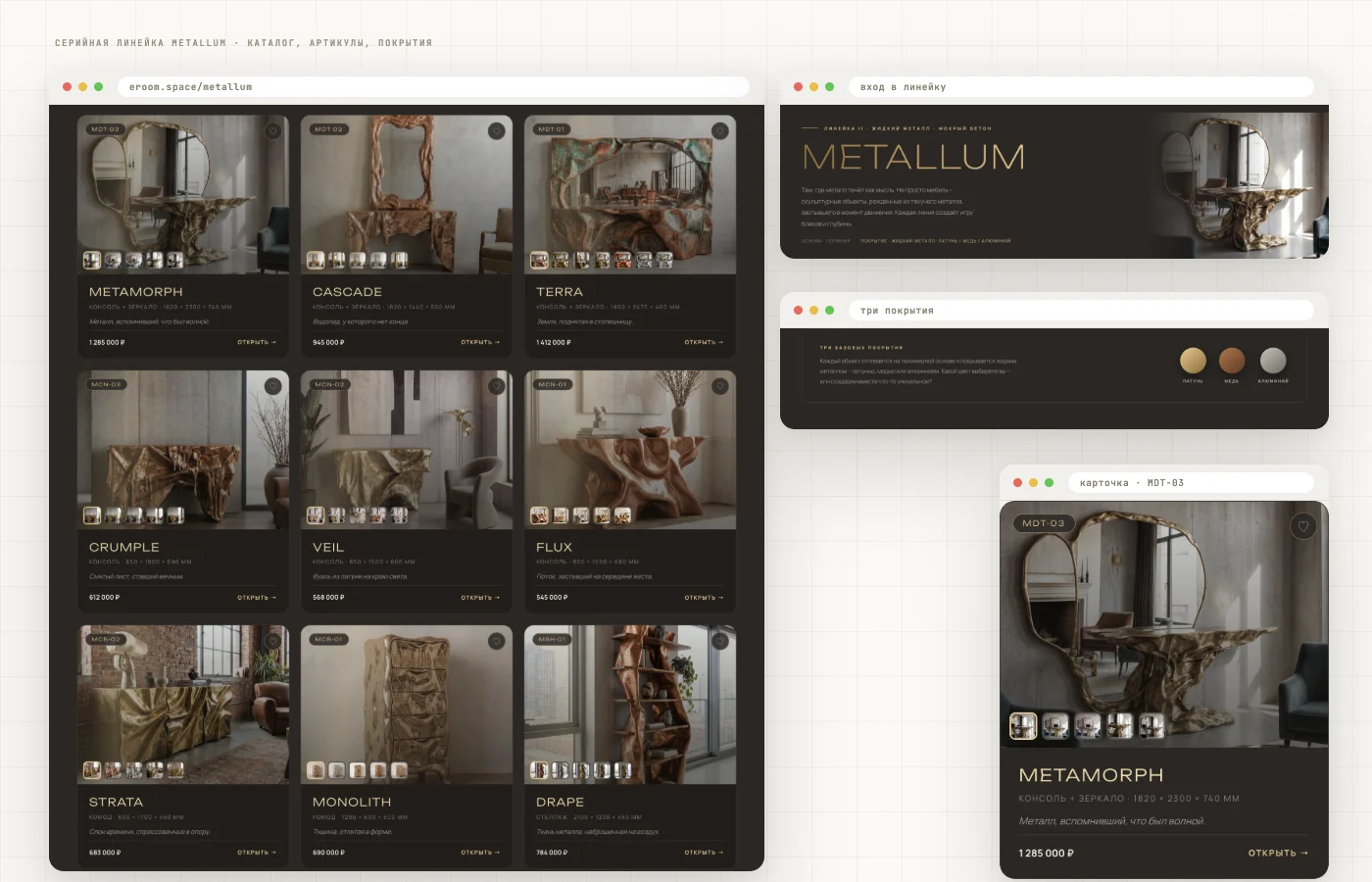Select first thumbnail on the CRUMPLE card
This screenshot has height=882, width=1372.
pos(92,515)
